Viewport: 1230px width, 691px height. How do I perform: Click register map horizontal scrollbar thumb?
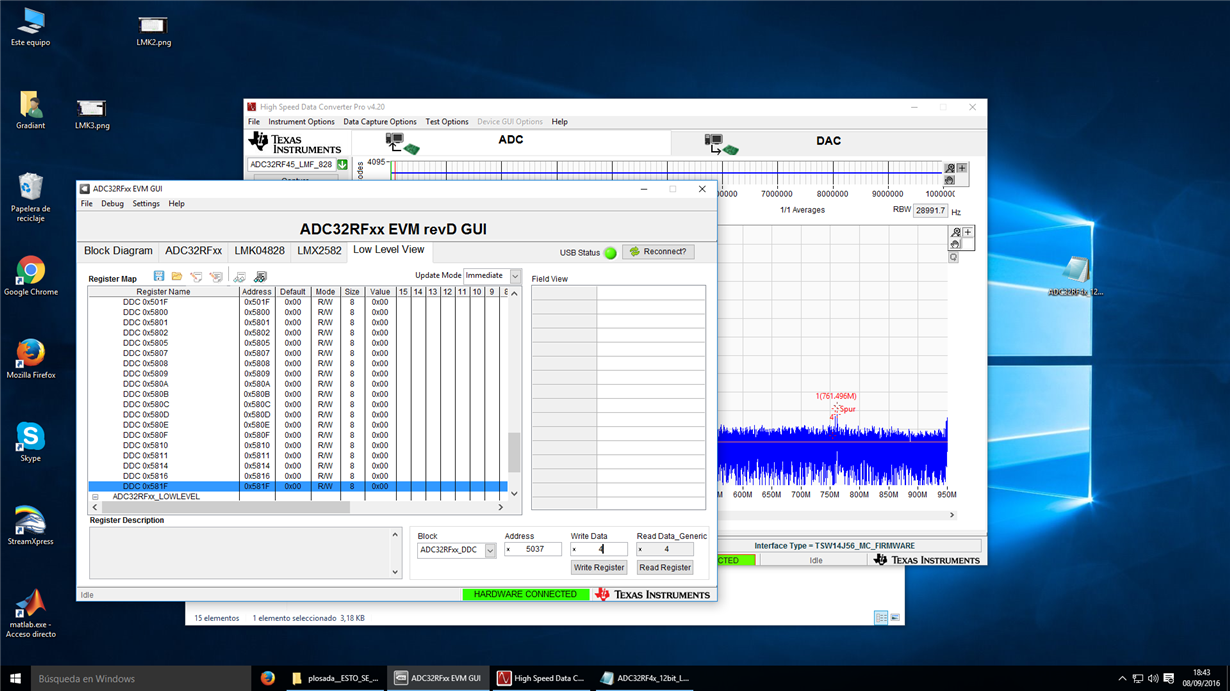[x=226, y=508]
